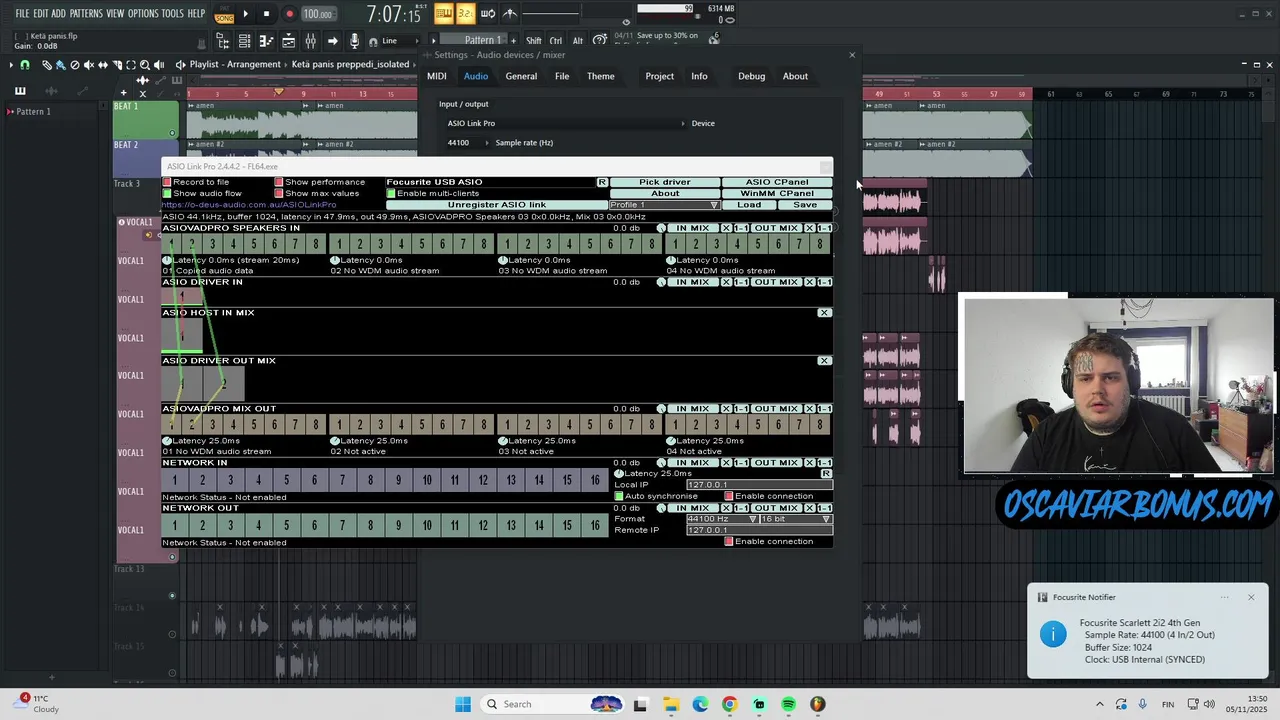1280x720 pixels.
Task: Switch to the Project settings tab
Action: [x=659, y=76]
